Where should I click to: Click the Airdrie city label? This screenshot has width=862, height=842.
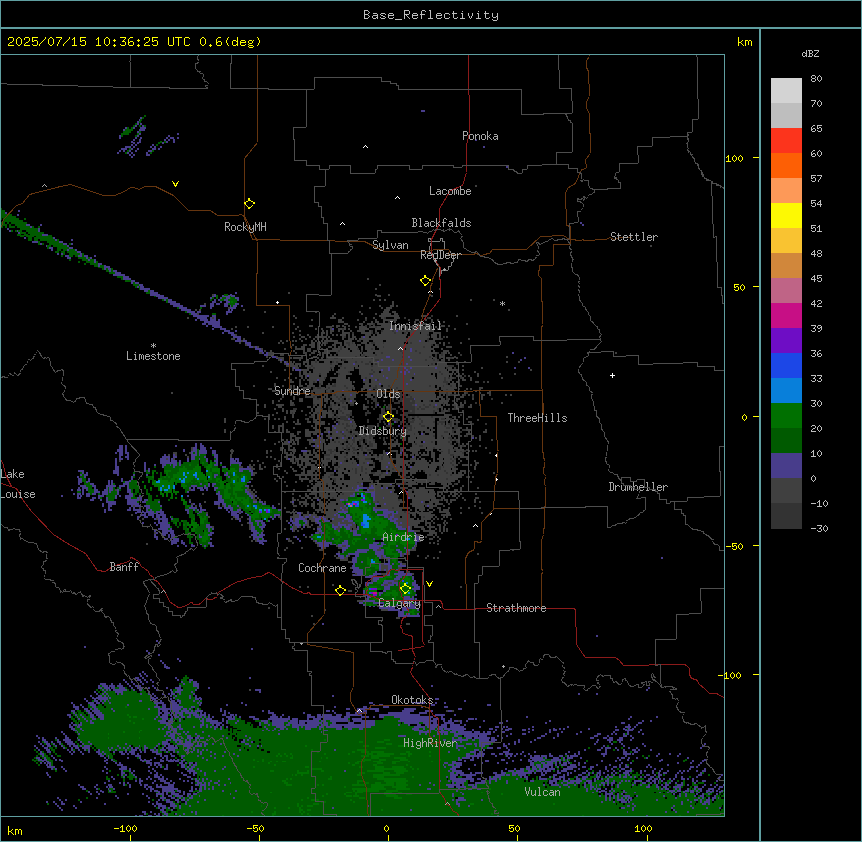(404, 537)
